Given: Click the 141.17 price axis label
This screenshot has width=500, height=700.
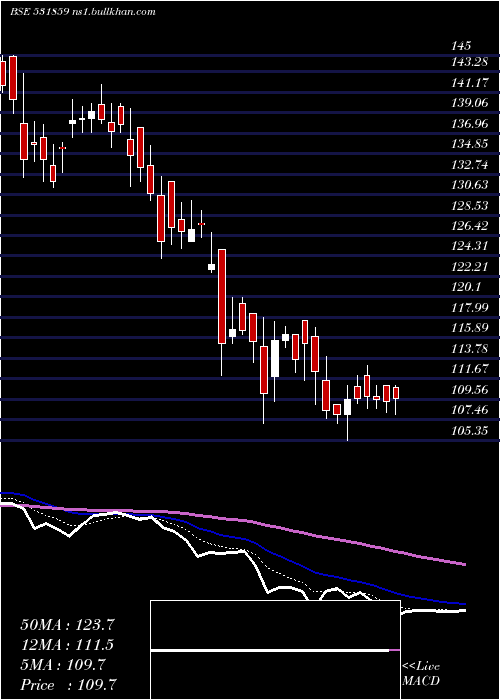Looking at the screenshot, I should tap(470, 83).
